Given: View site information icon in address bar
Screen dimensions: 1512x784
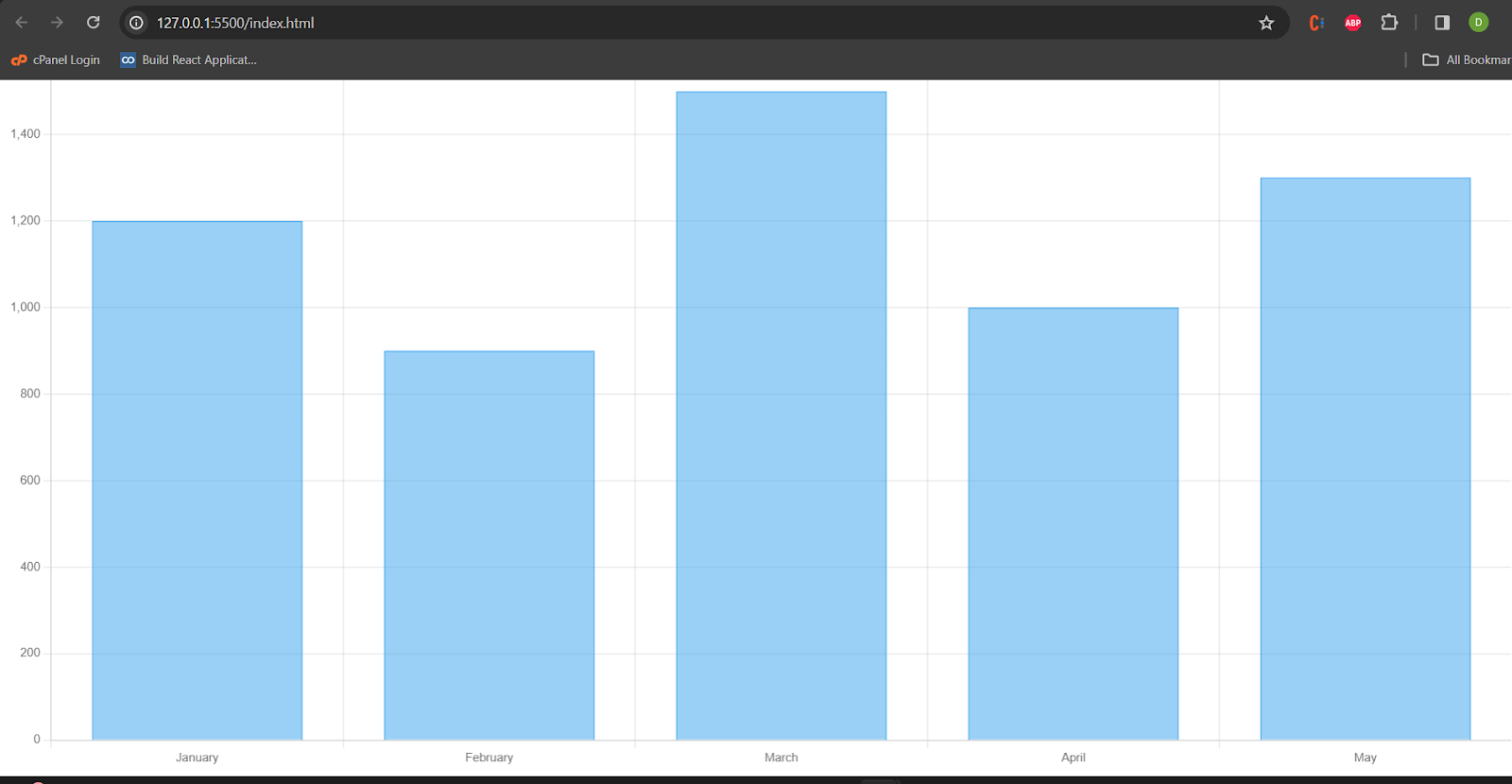Looking at the screenshot, I should point(137,23).
